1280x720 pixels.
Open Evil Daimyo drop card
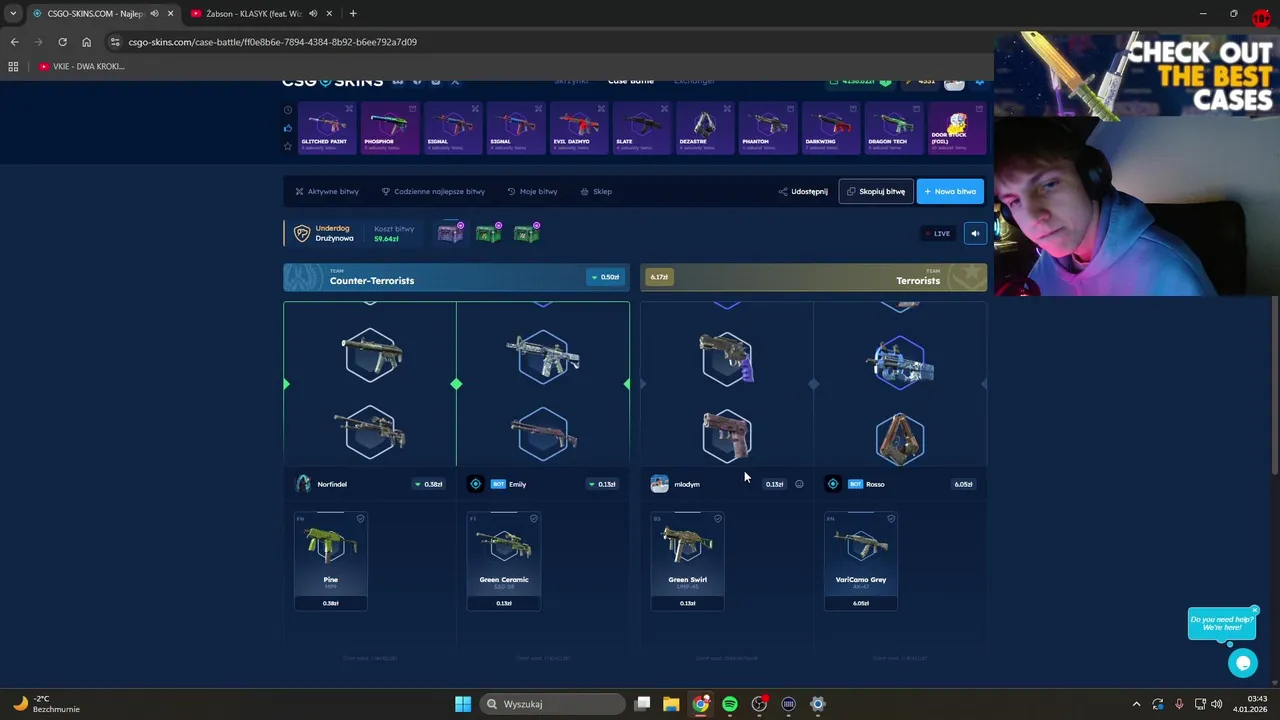(x=578, y=128)
